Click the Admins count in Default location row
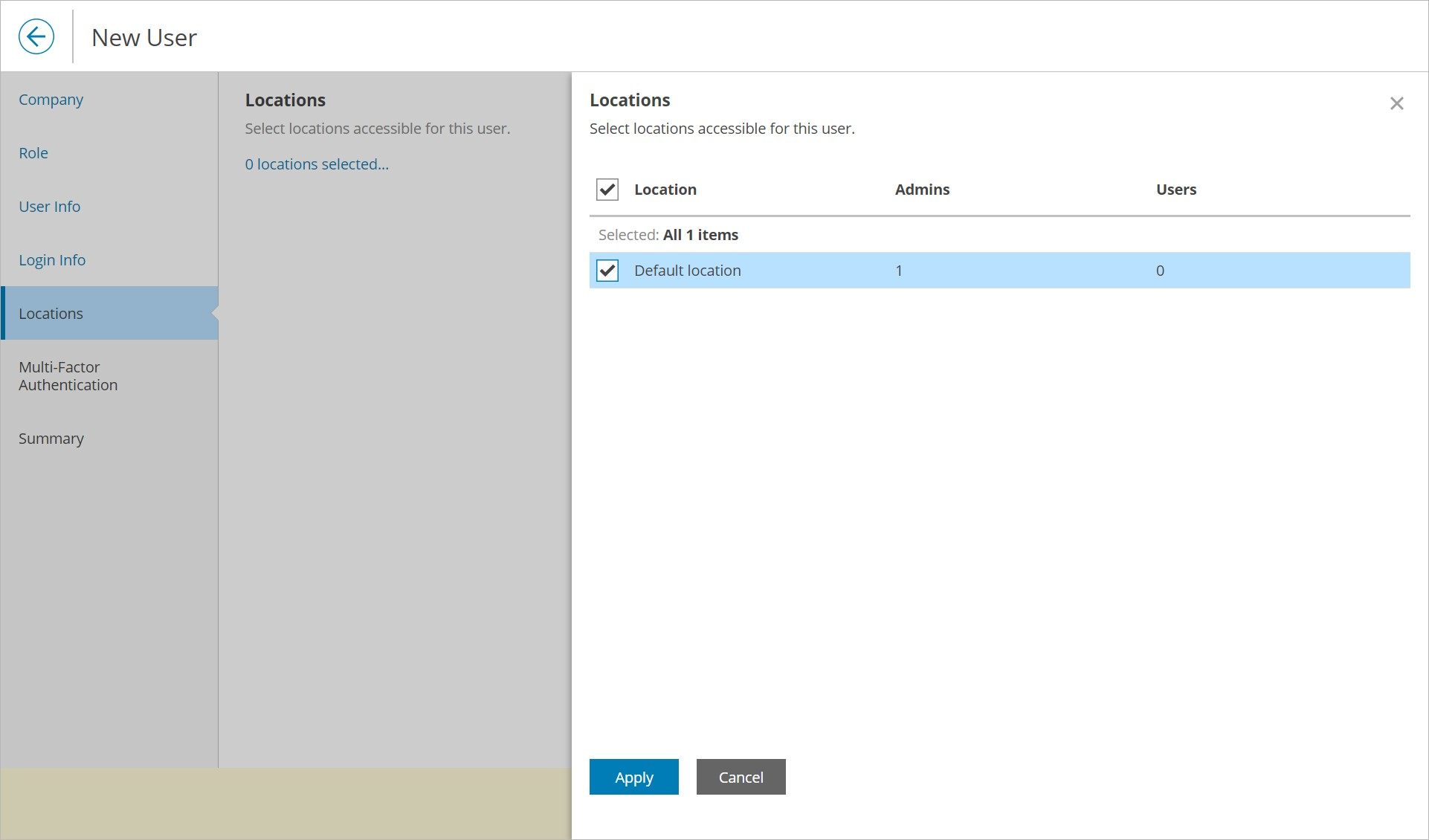Image resolution: width=1429 pixels, height=840 pixels. [899, 271]
